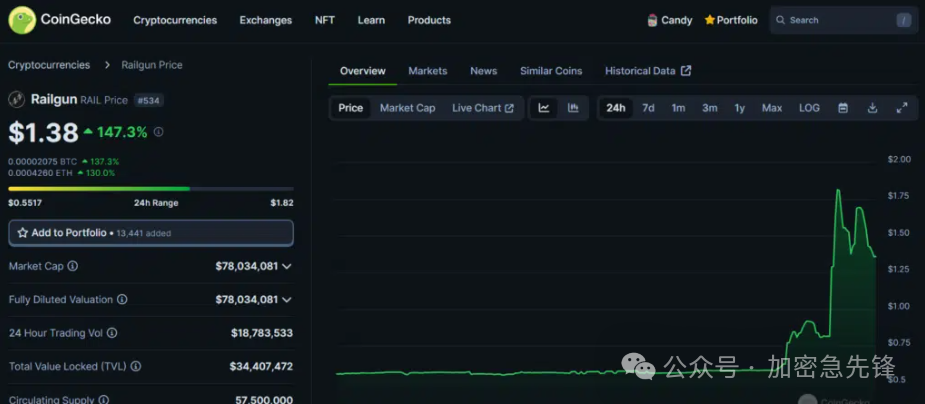Open the Historical Data external link
This screenshot has width=925, height=404.
pyautogui.click(x=648, y=71)
